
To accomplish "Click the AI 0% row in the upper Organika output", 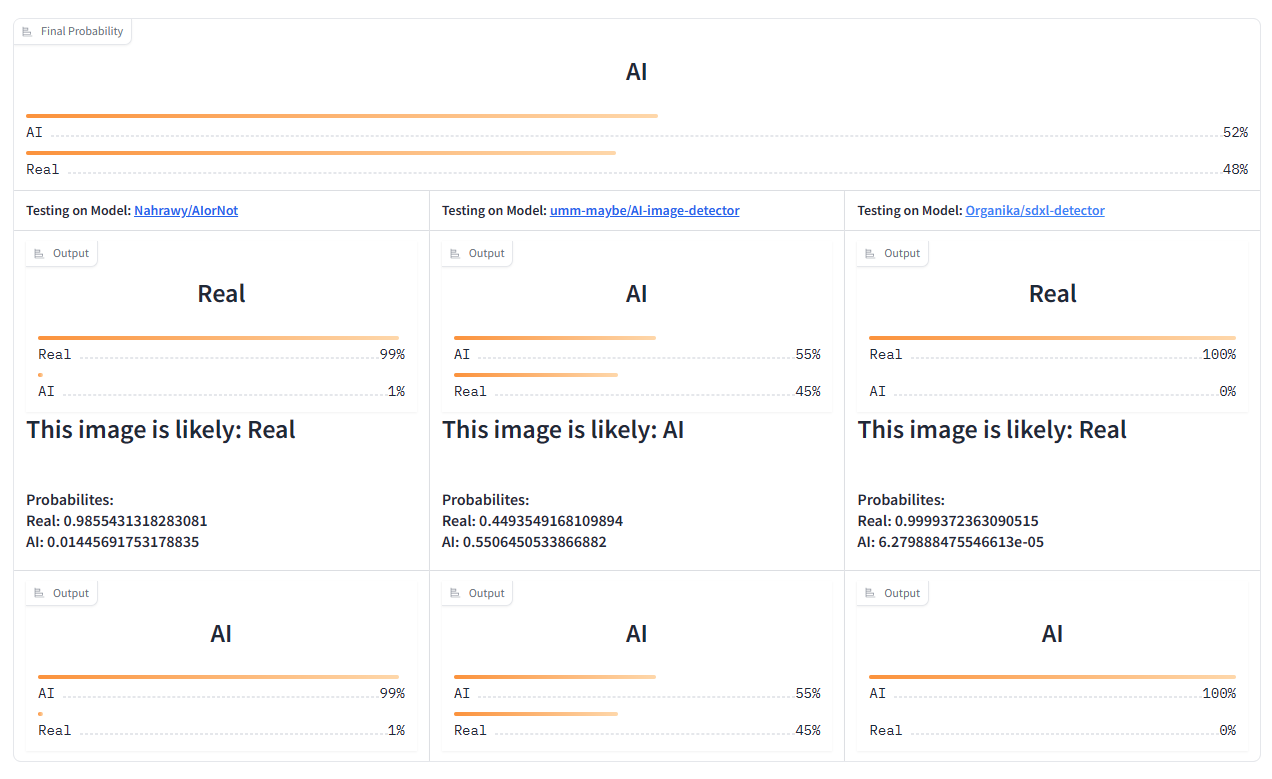I will coord(1052,392).
